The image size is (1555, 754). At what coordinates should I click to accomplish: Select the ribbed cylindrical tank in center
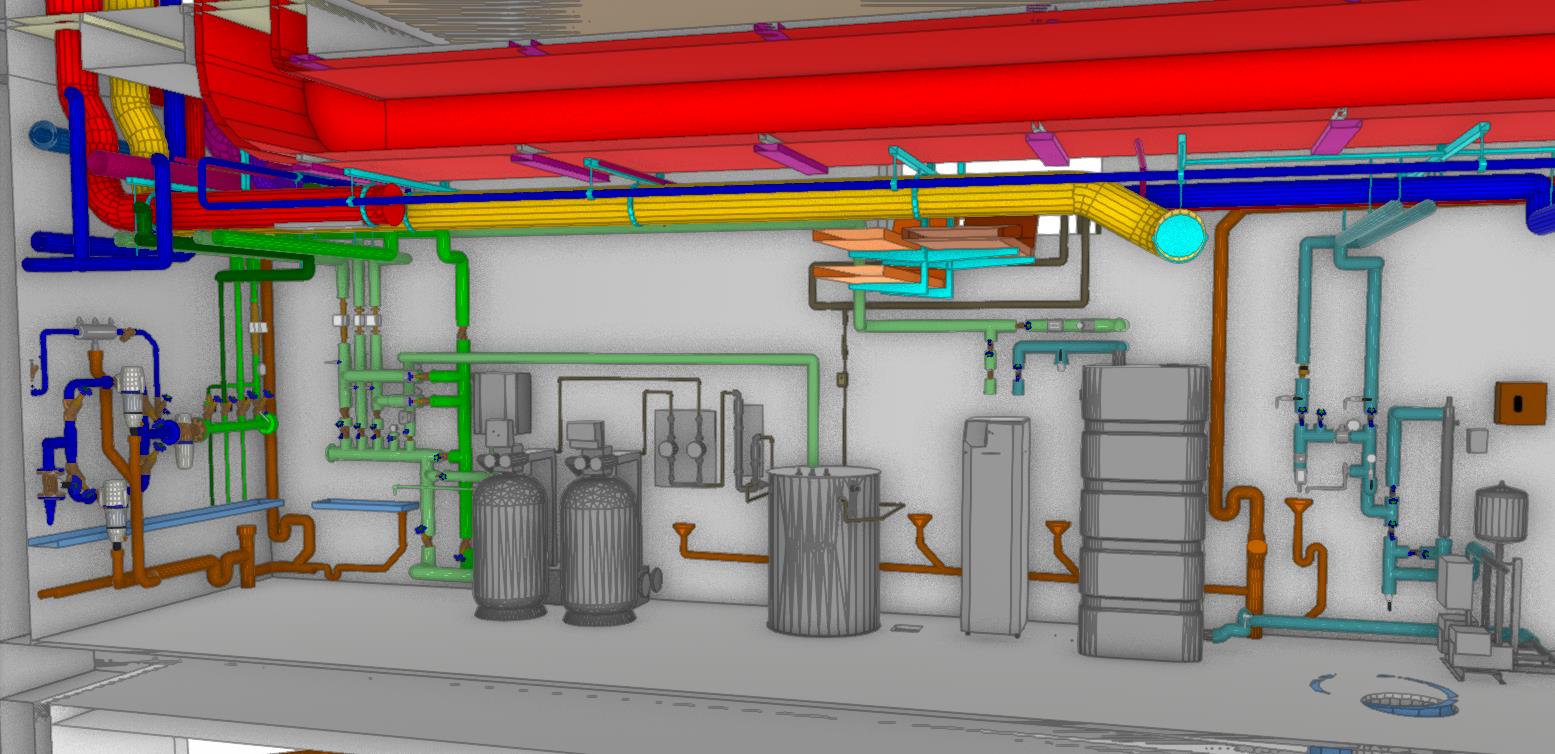pyautogui.click(x=823, y=550)
